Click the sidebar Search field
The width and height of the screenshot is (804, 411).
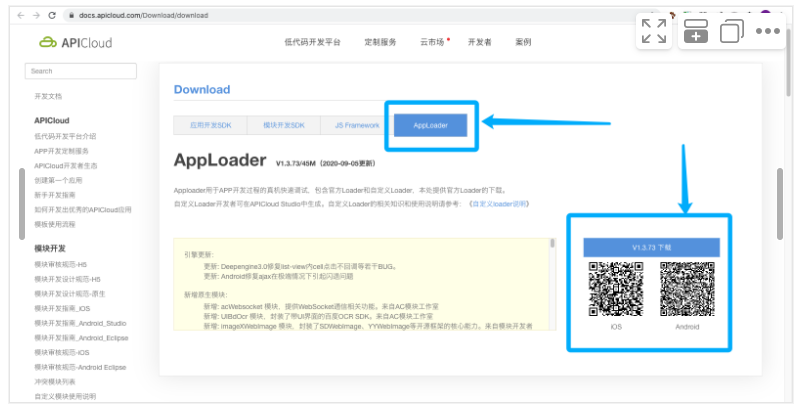pos(81,71)
